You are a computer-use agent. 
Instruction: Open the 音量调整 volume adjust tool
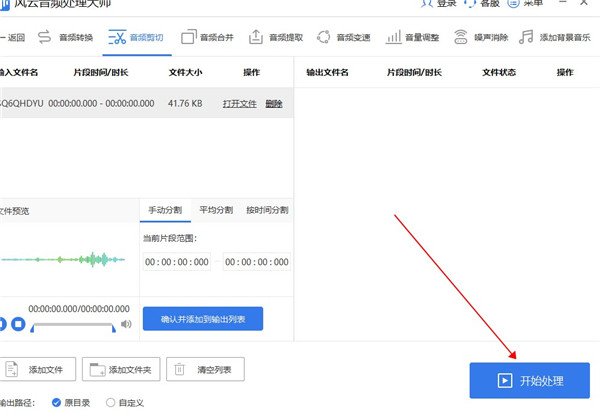pos(411,38)
